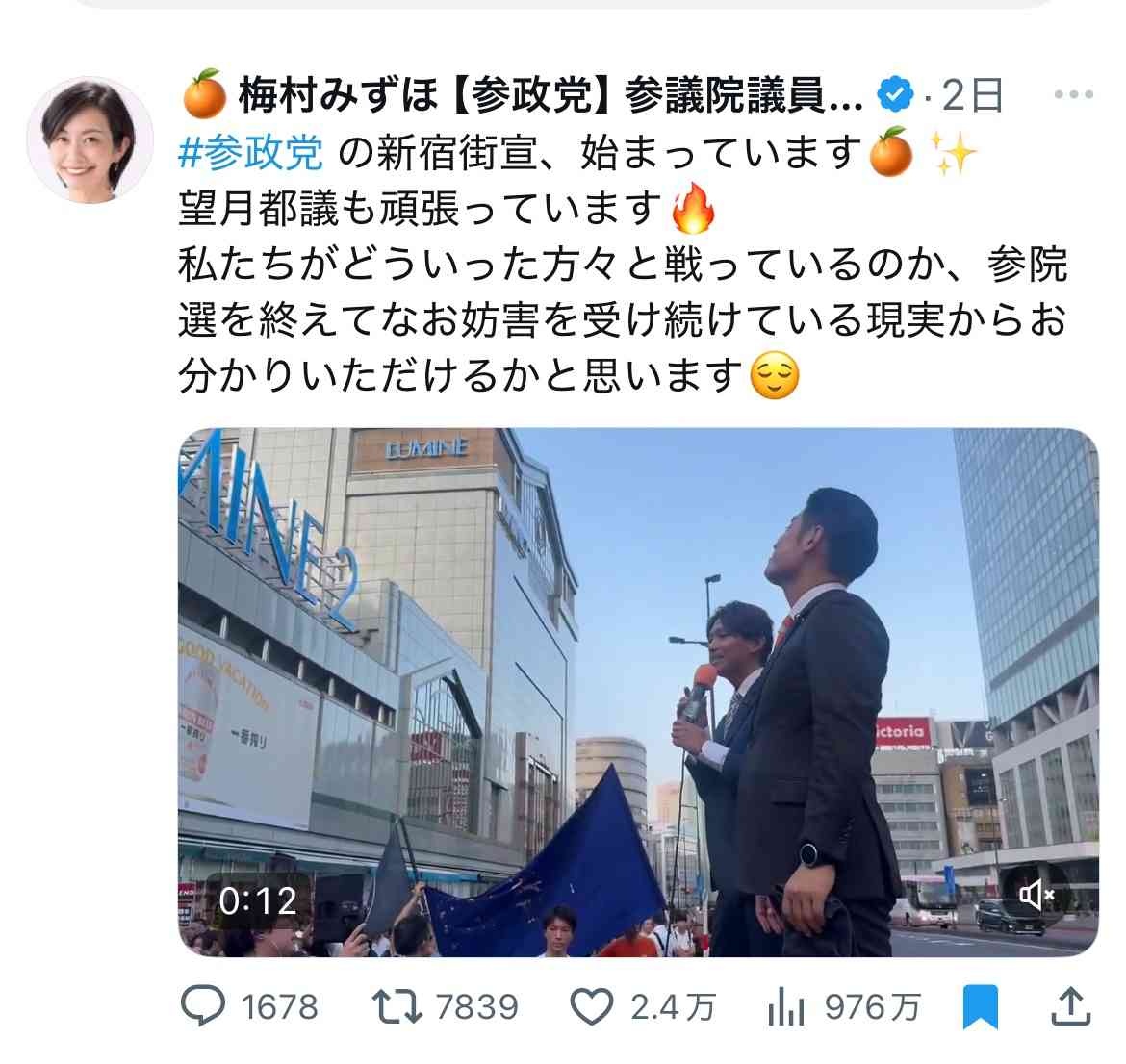Open the three-dot more options menu
The image size is (1126, 1064).
(x=1074, y=94)
